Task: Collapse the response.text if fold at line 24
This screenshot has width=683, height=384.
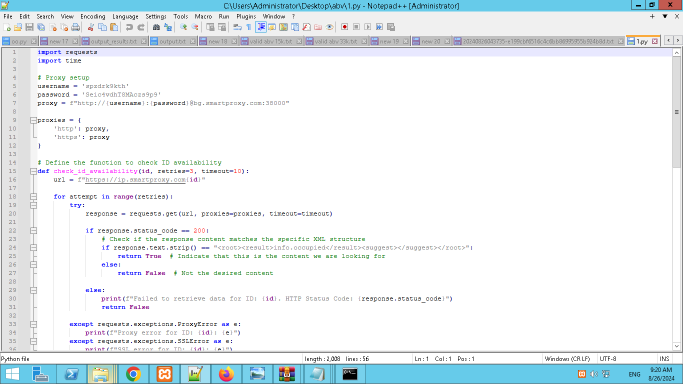Action: click(x=34, y=248)
